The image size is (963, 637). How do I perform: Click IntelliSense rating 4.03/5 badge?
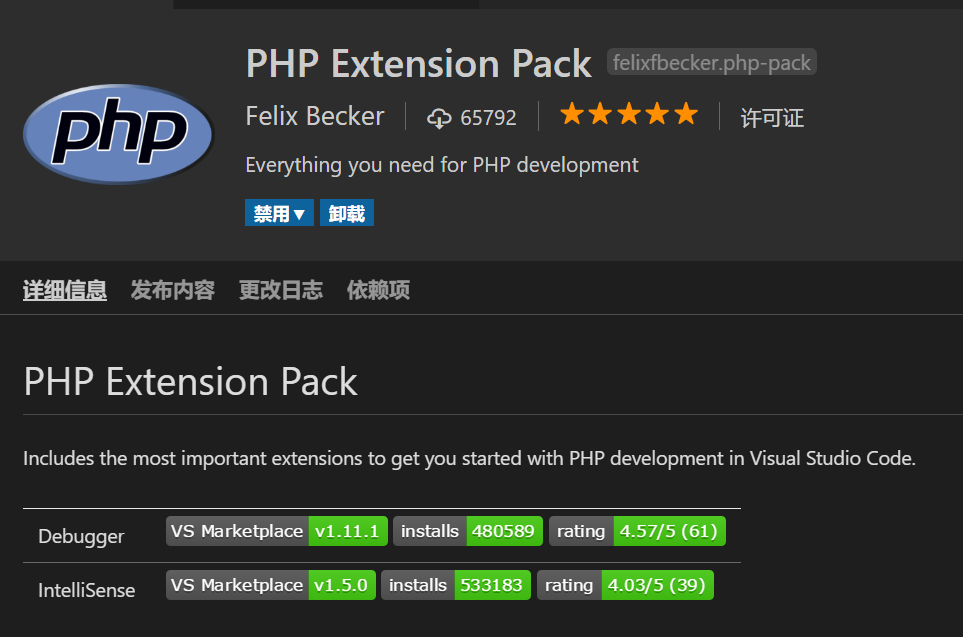point(625,585)
